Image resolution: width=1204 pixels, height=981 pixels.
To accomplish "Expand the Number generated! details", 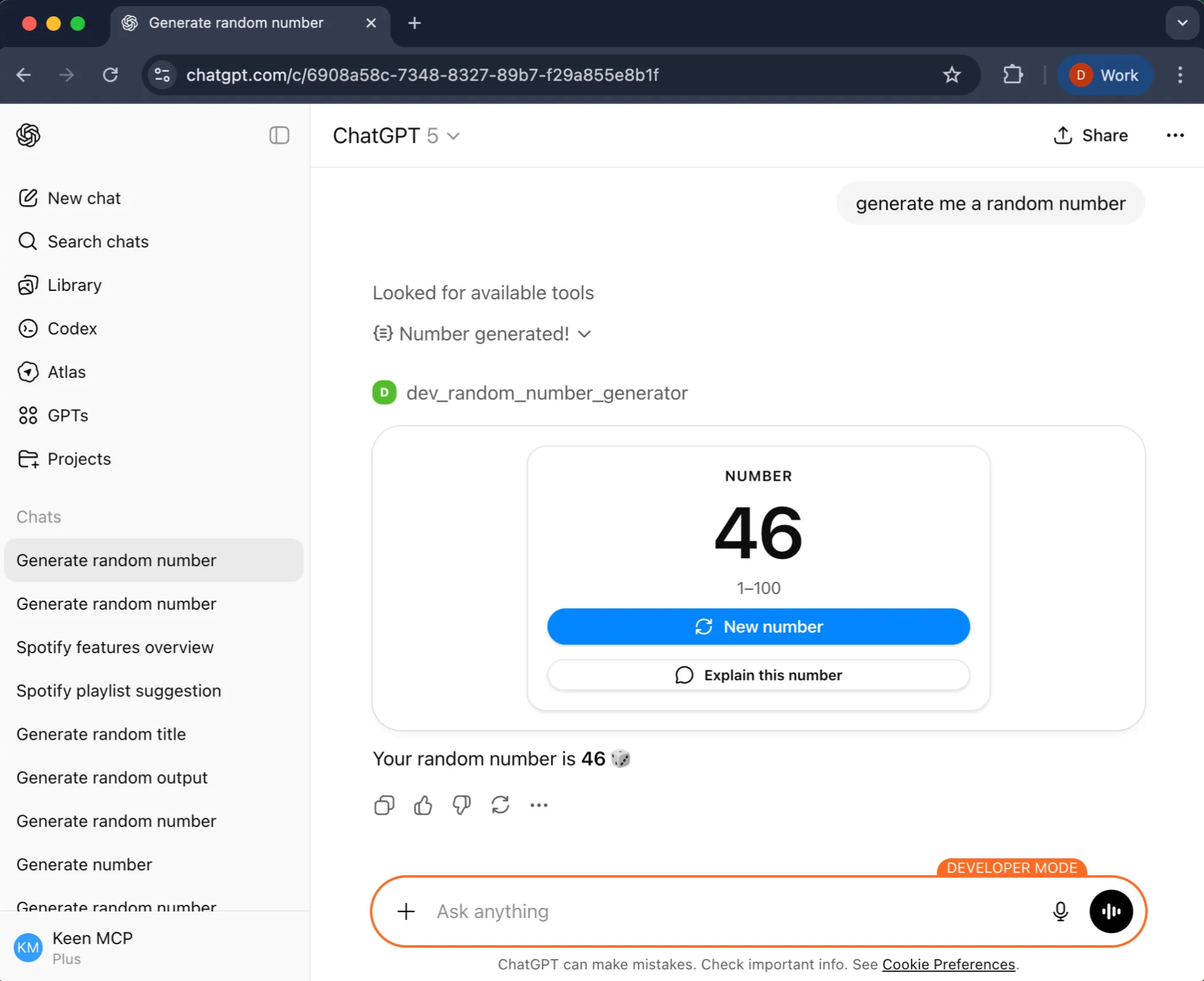I will click(482, 334).
